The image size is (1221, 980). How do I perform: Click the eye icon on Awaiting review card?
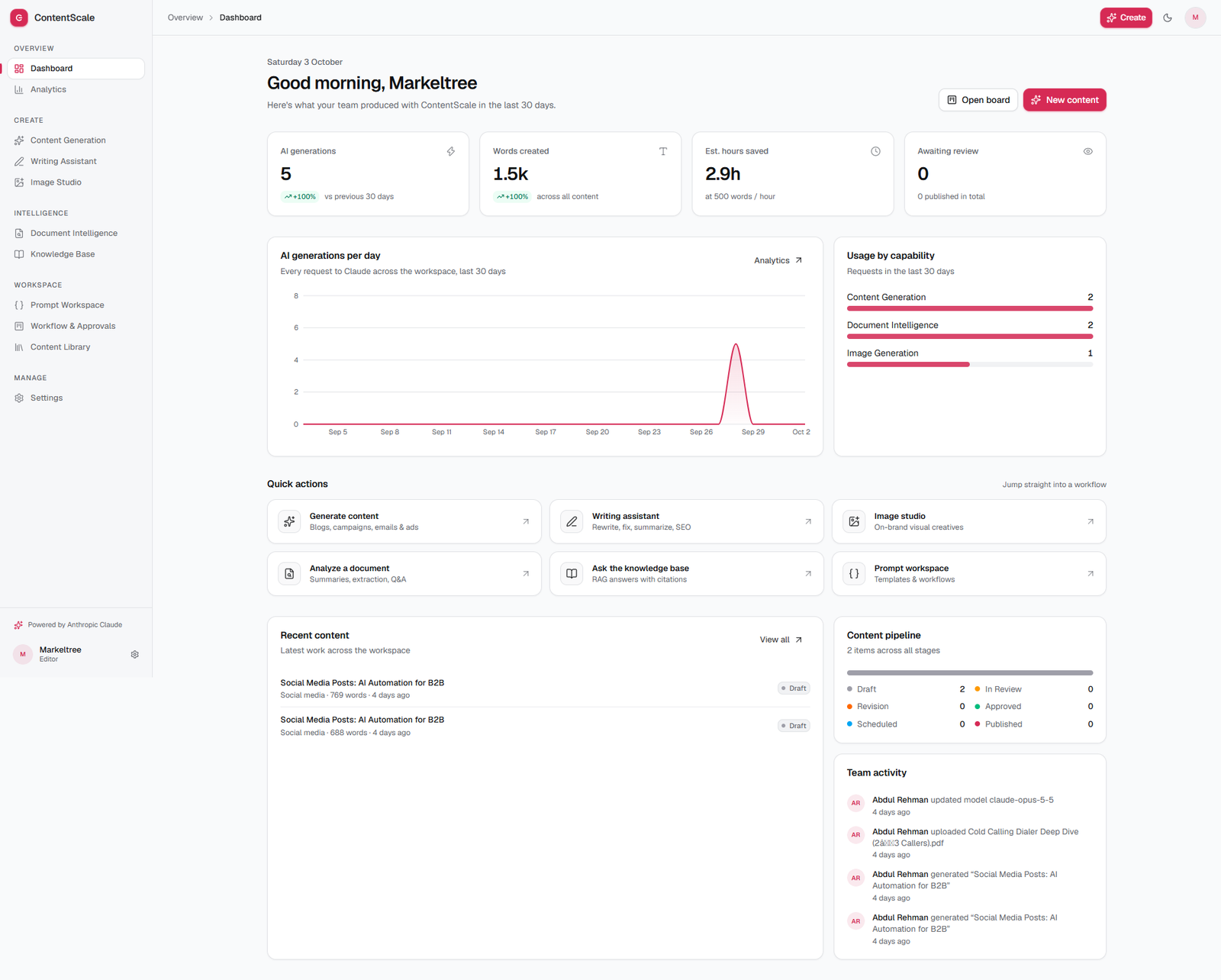click(x=1088, y=151)
